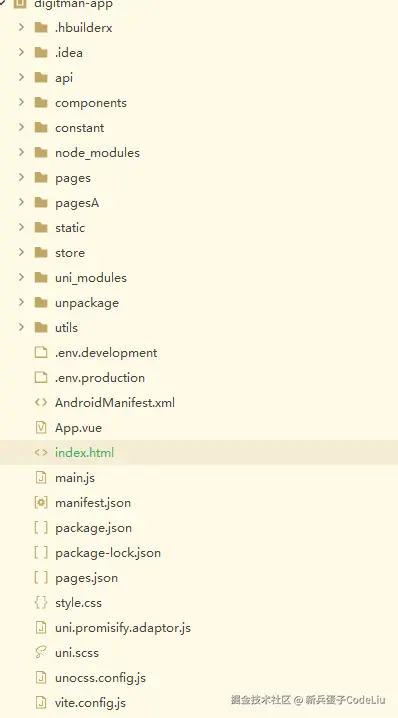Screen dimensions: 398x718
Task: Select the node_modules folder name
Action: (97, 152)
